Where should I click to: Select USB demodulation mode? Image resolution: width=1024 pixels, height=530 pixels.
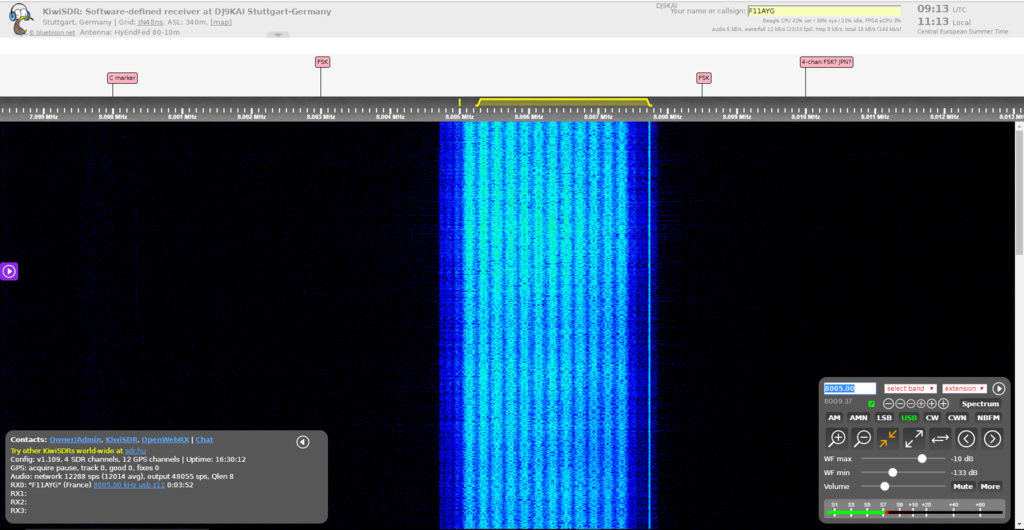909,418
